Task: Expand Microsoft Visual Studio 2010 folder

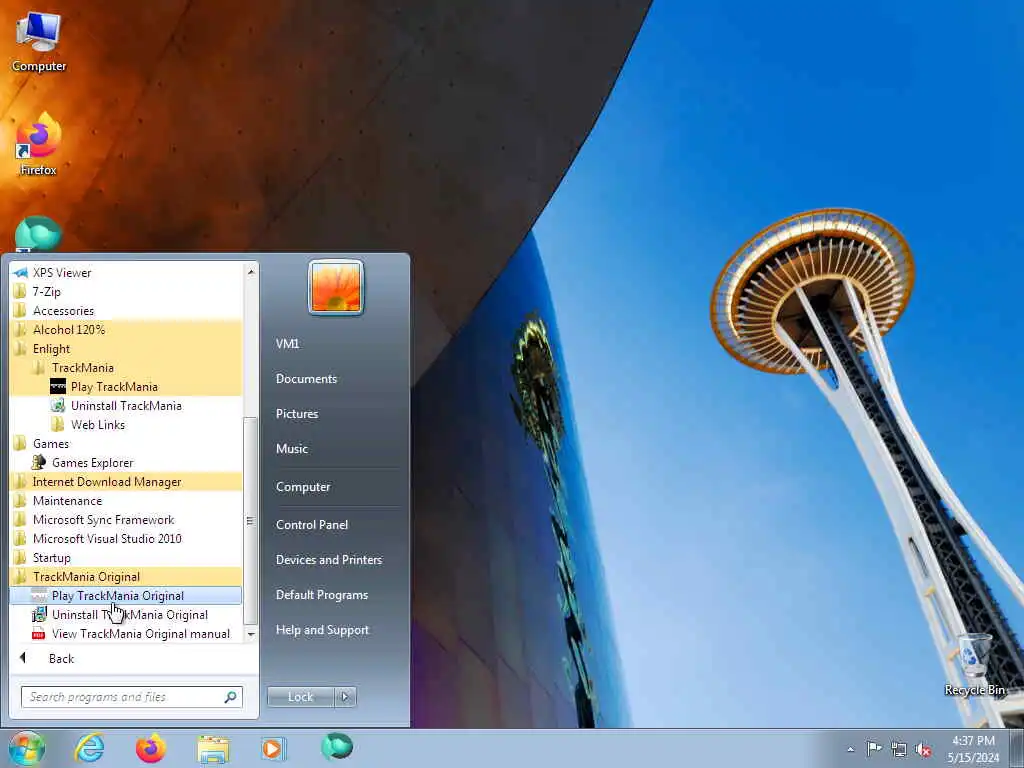Action: click(x=127, y=538)
